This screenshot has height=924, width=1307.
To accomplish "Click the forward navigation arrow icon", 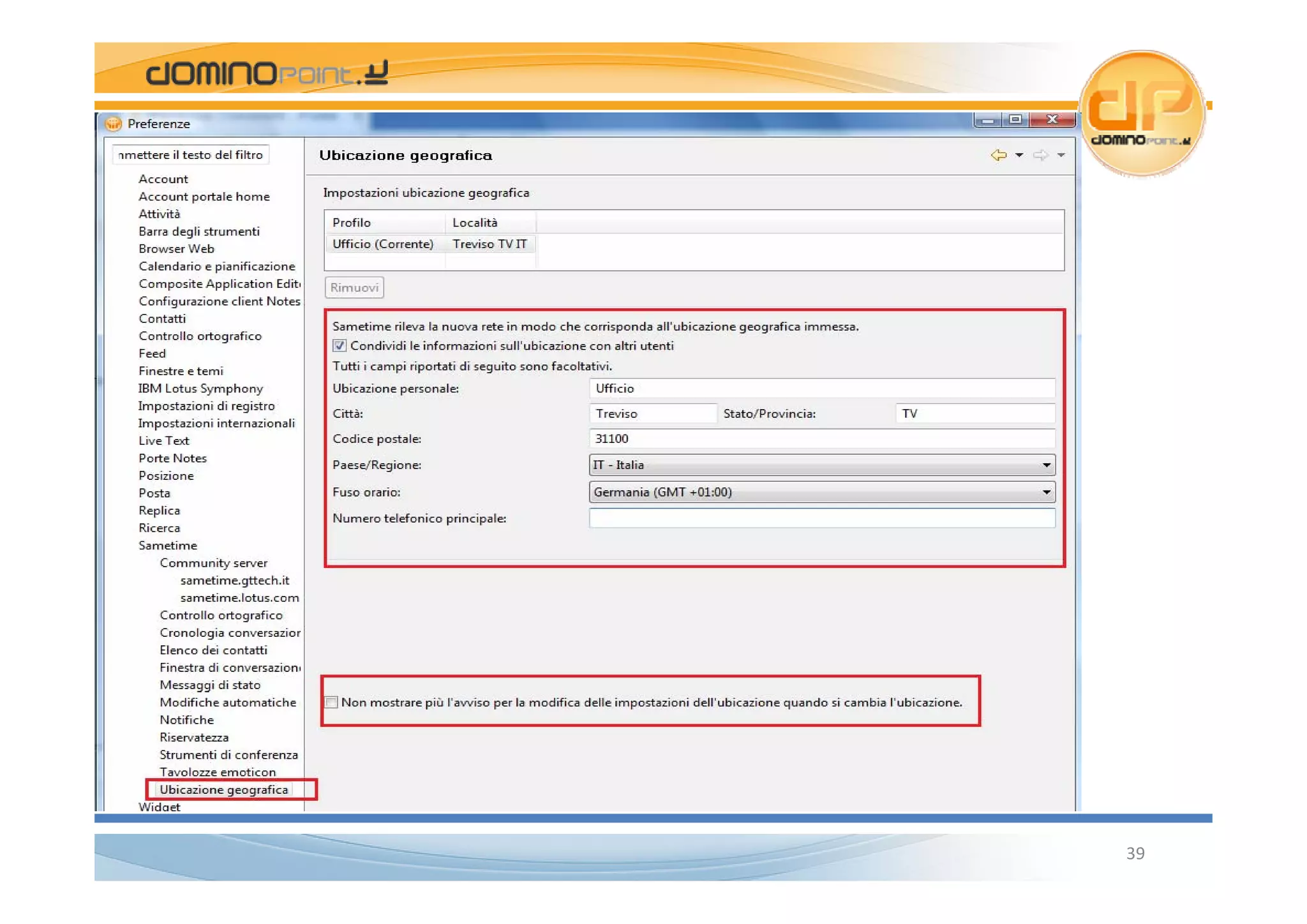I will tap(1040, 155).
